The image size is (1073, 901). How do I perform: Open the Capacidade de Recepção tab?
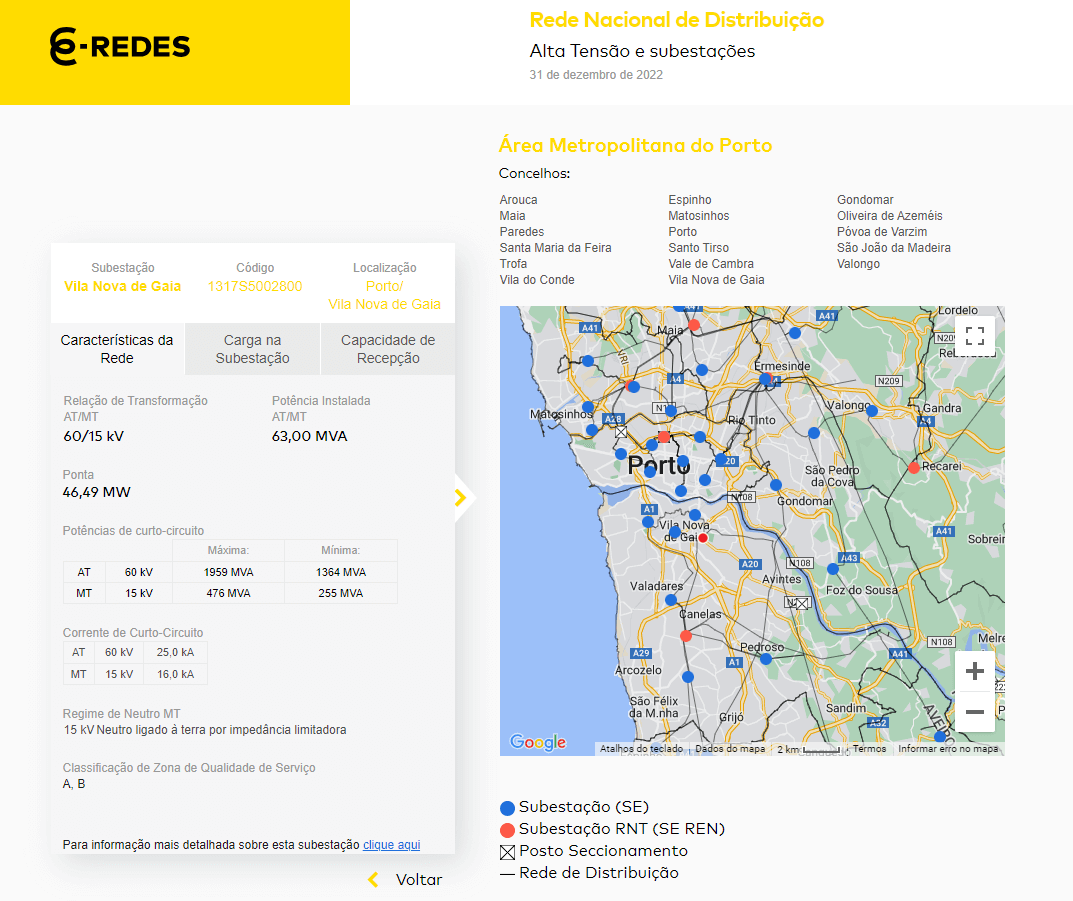(388, 349)
